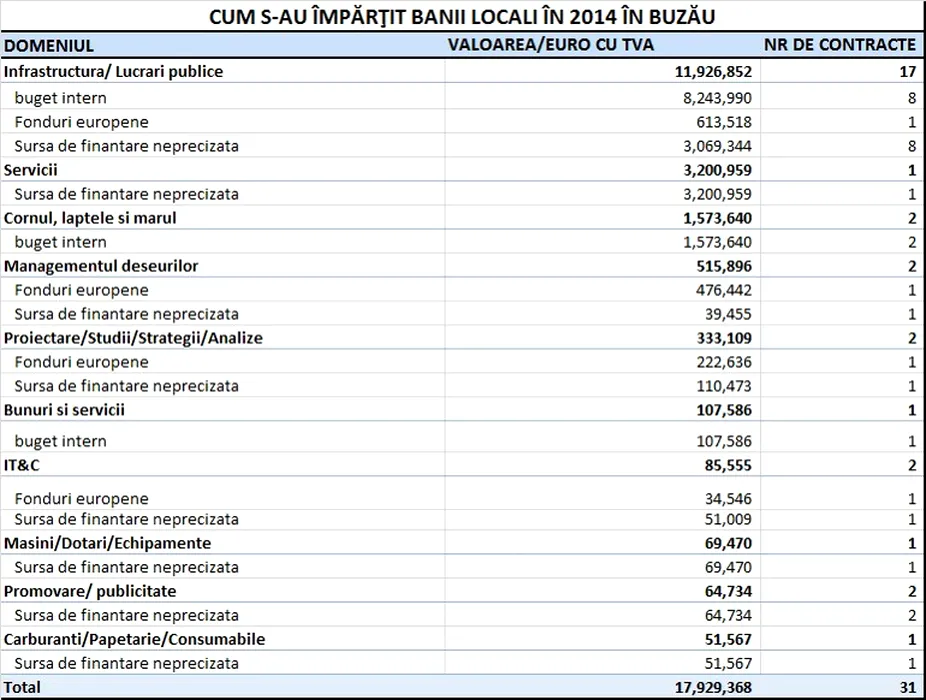This screenshot has height=700, width=926.
Task: Click the IT&C category row label
Action: (26, 465)
